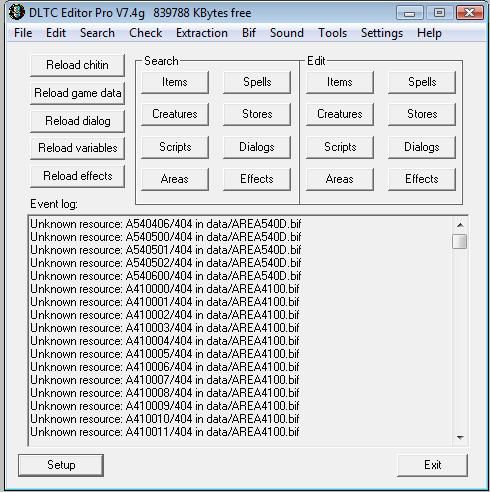Click the Exit button
490x492 pixels.
(x=432, y=465)
